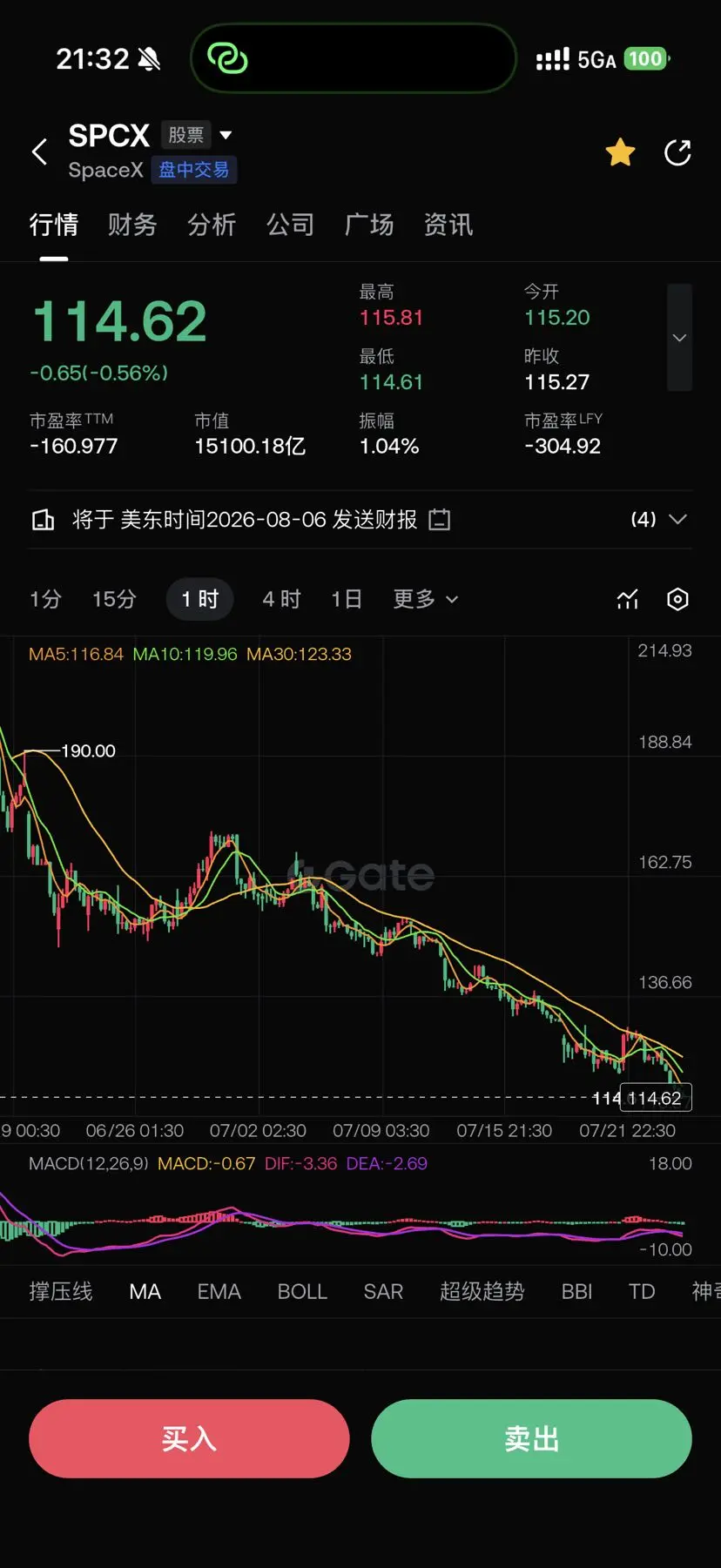Select MA indicator
721x1568 pixels.
pyautogui.click(x=145, y=1291)
